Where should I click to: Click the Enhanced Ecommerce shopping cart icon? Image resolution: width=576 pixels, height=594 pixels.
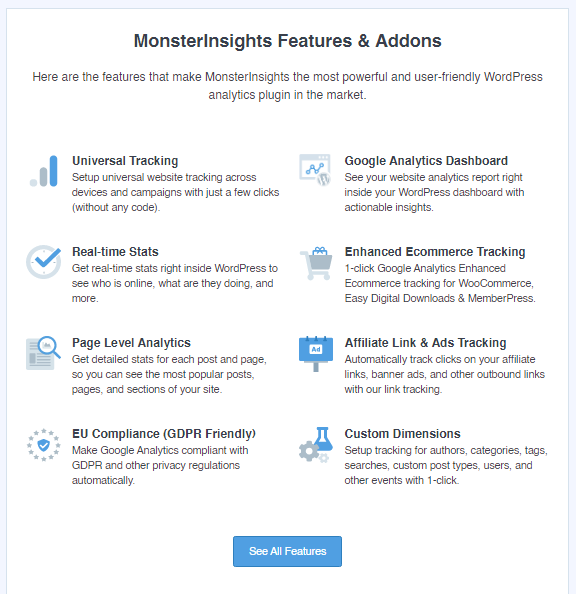click(316, 263)
